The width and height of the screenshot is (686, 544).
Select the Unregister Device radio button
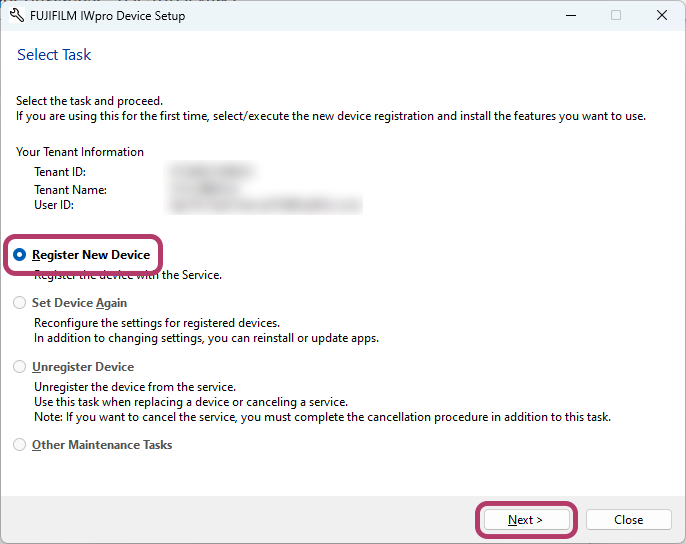[20, 366]
